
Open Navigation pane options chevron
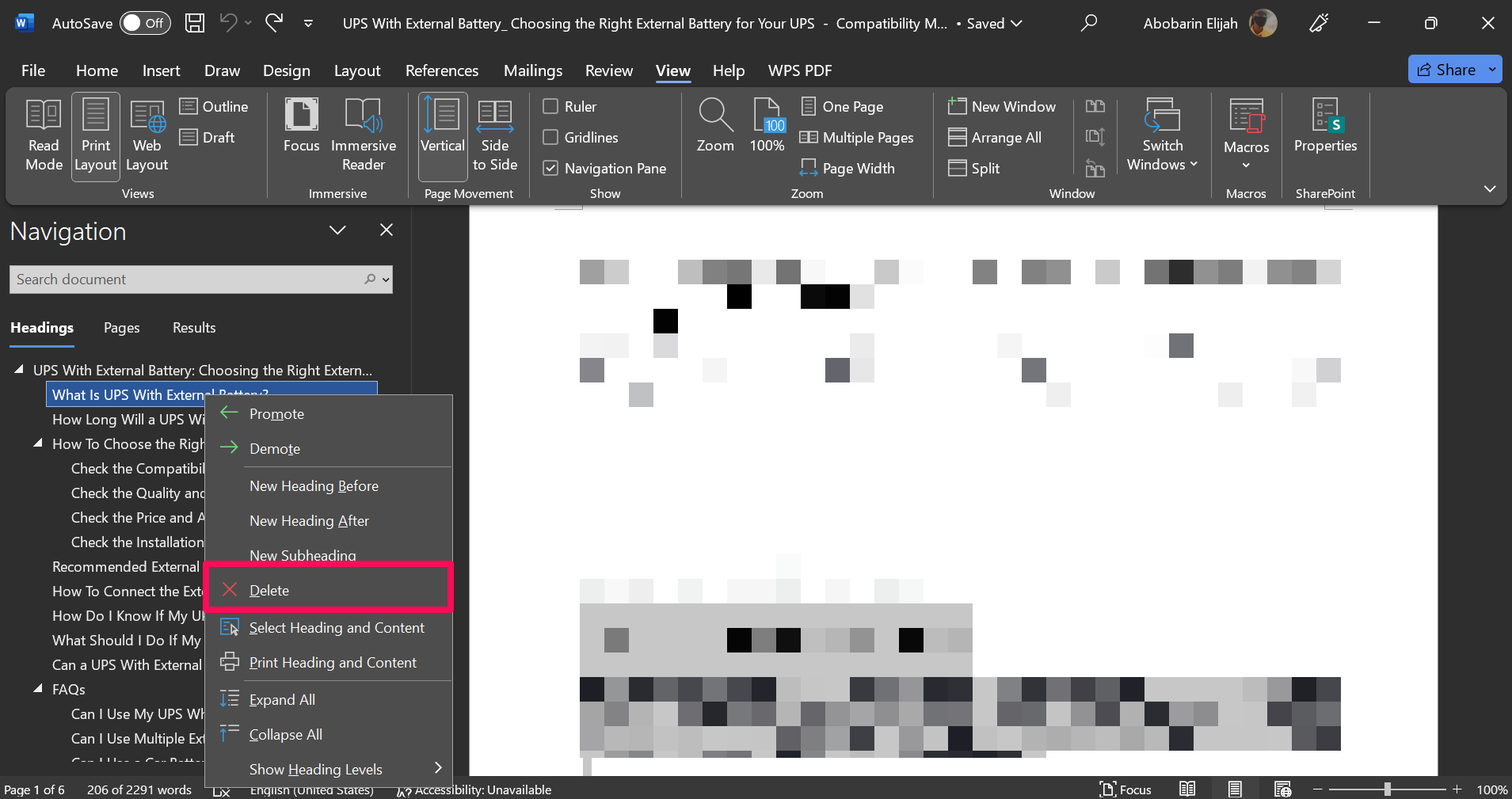(337, 230)
